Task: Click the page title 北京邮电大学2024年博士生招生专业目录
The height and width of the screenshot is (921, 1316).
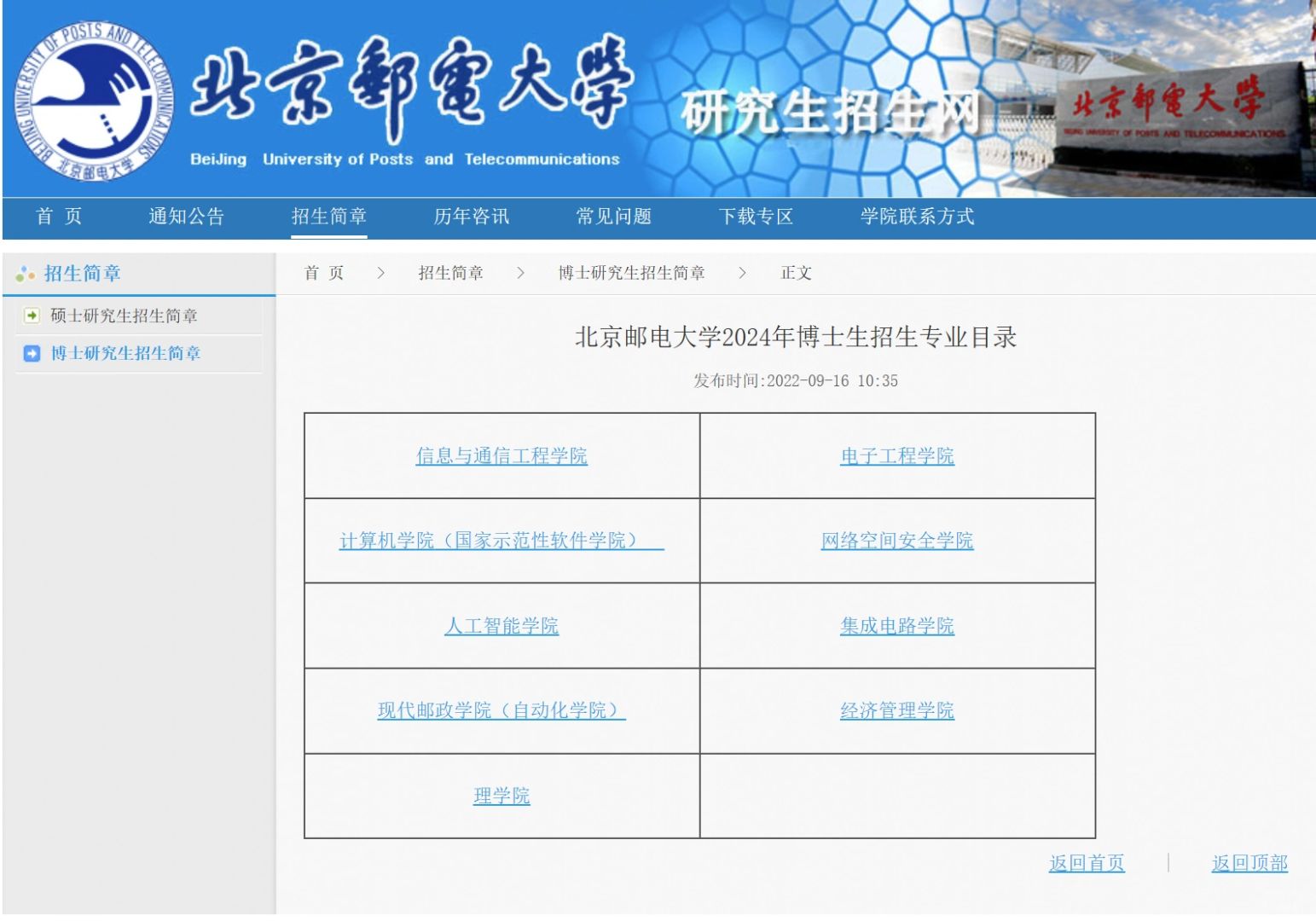Action: 796,337
